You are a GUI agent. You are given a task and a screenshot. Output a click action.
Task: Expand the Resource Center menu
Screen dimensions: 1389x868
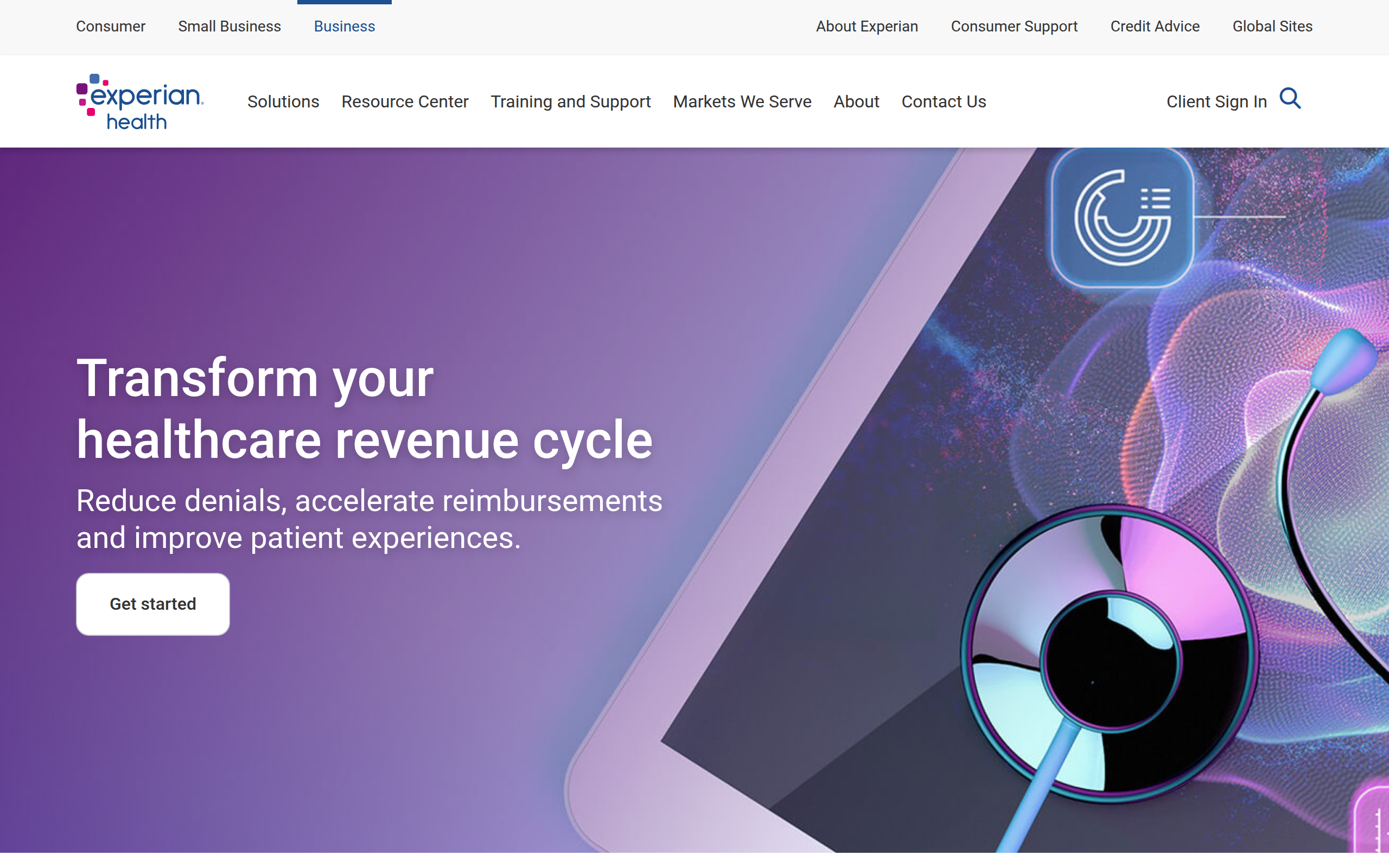click(405, 101)
